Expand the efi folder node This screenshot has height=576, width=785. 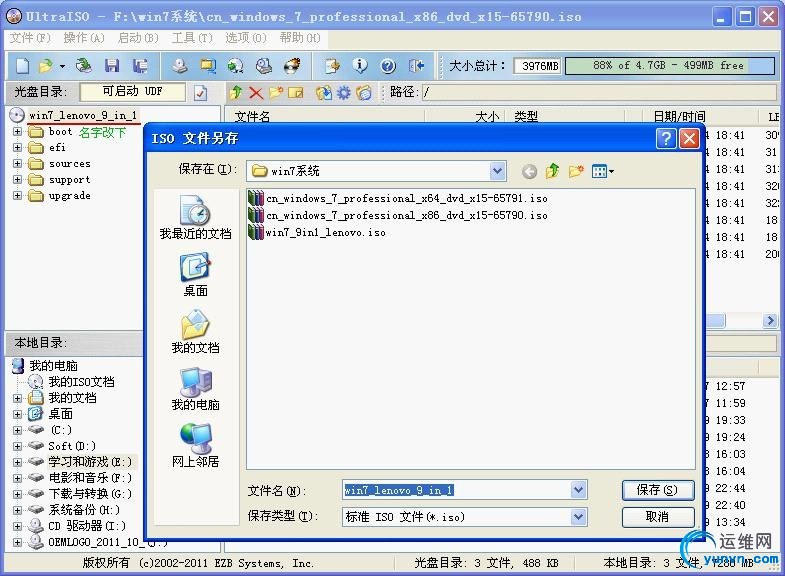[18, 148]
